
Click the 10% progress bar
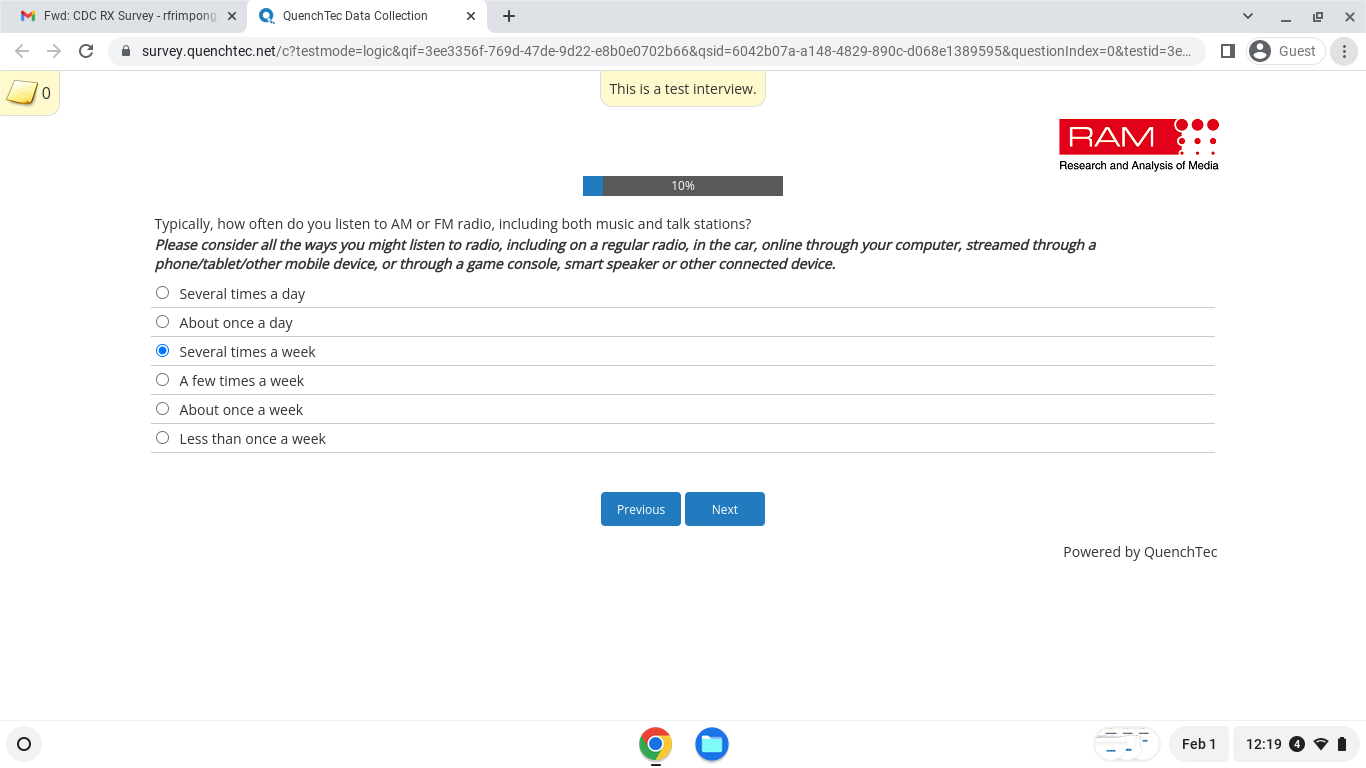(x=682, y=186)
